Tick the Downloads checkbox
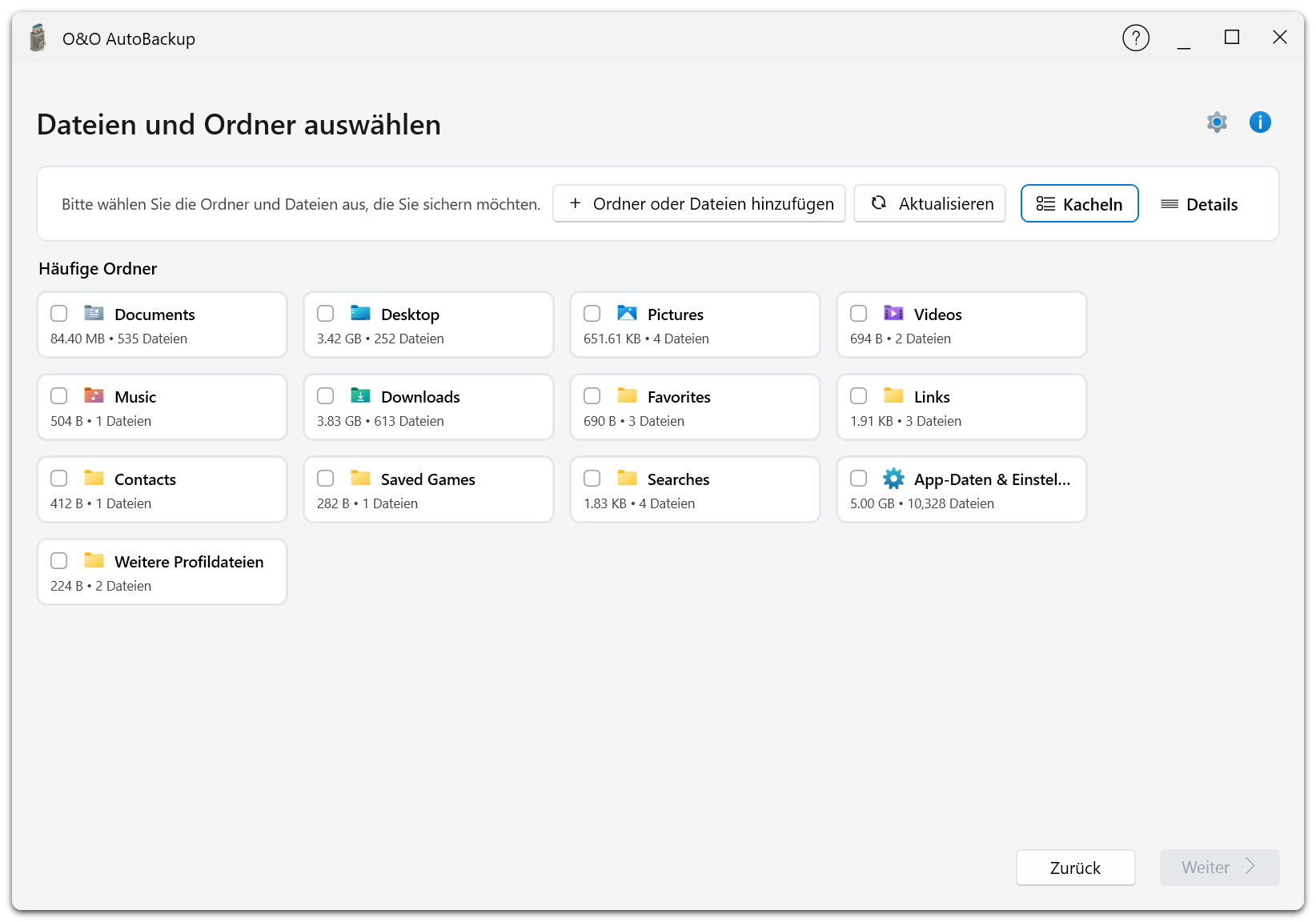 [x=326, y=396]
